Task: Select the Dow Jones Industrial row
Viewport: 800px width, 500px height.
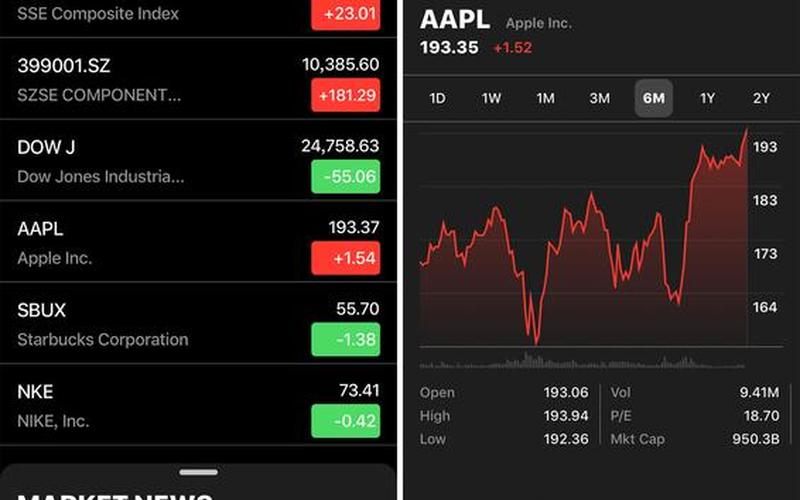Action: (198, 160)
